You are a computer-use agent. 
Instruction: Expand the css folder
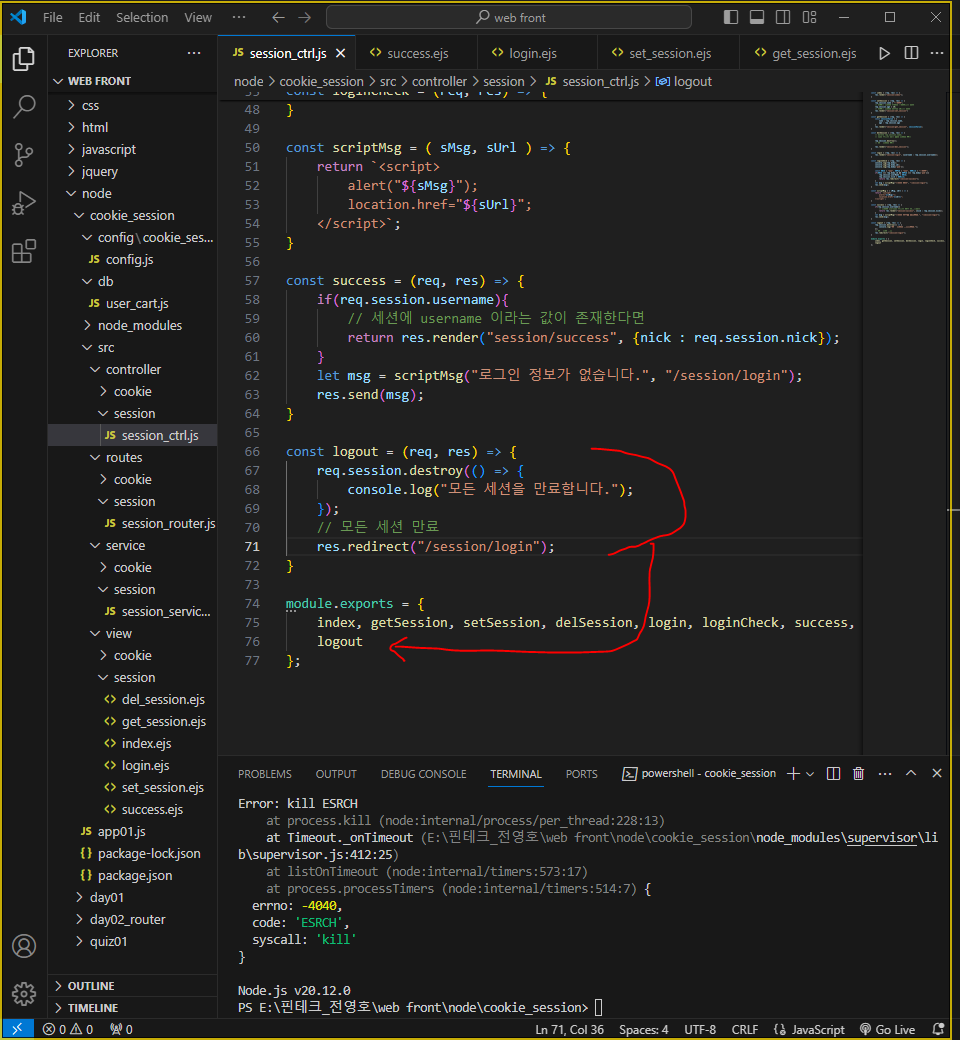click(x=133, y=105)
